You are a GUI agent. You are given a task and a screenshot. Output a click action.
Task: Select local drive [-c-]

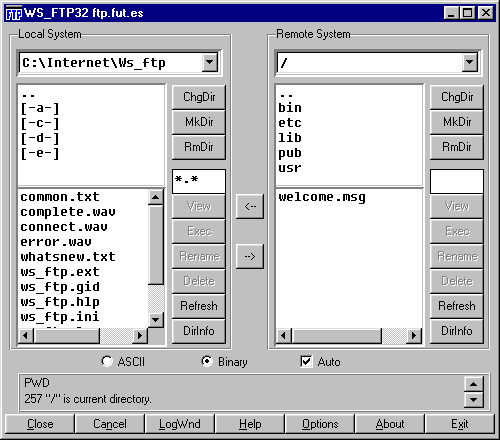pos(40,123)
